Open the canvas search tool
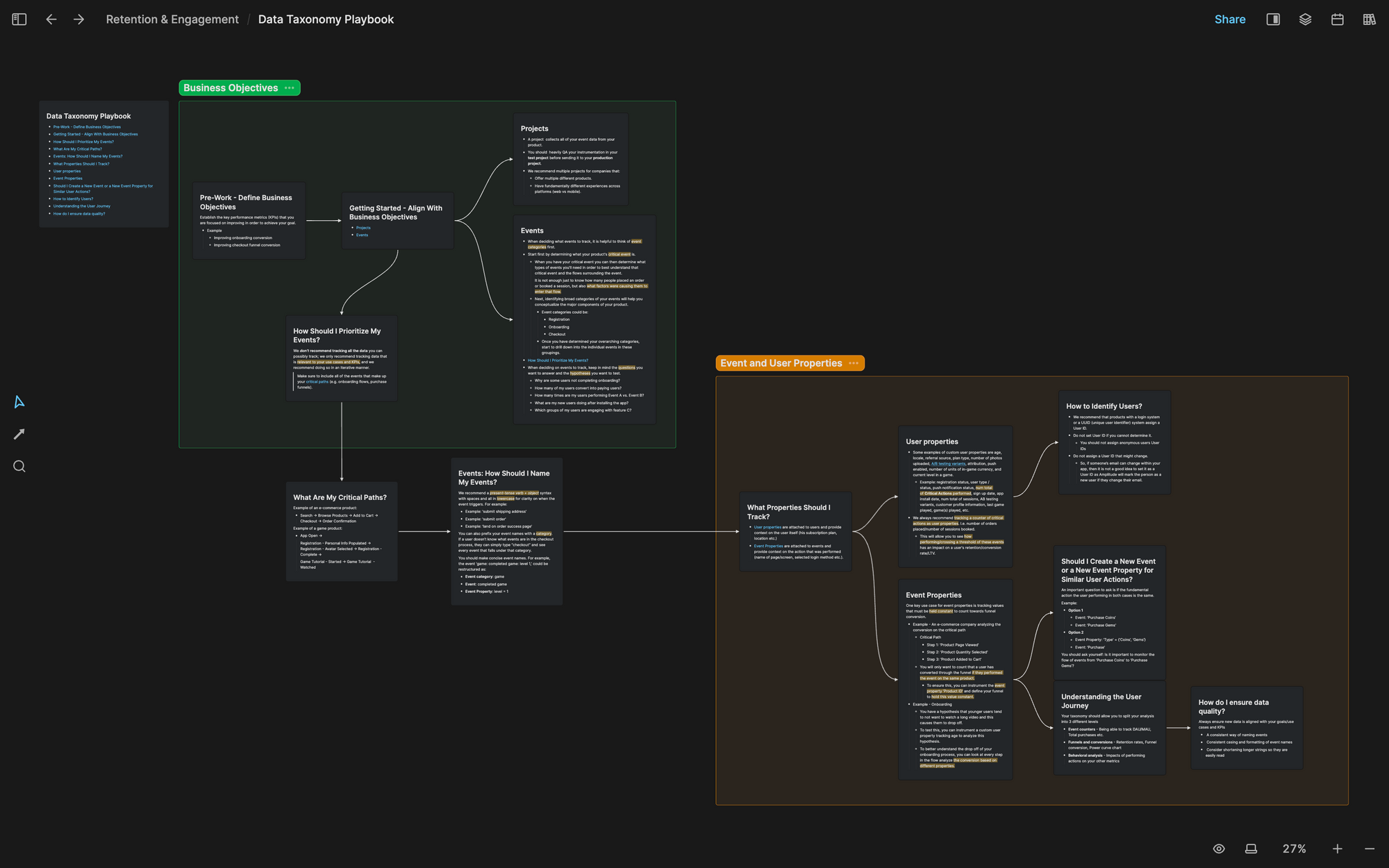 coord(19,467)
